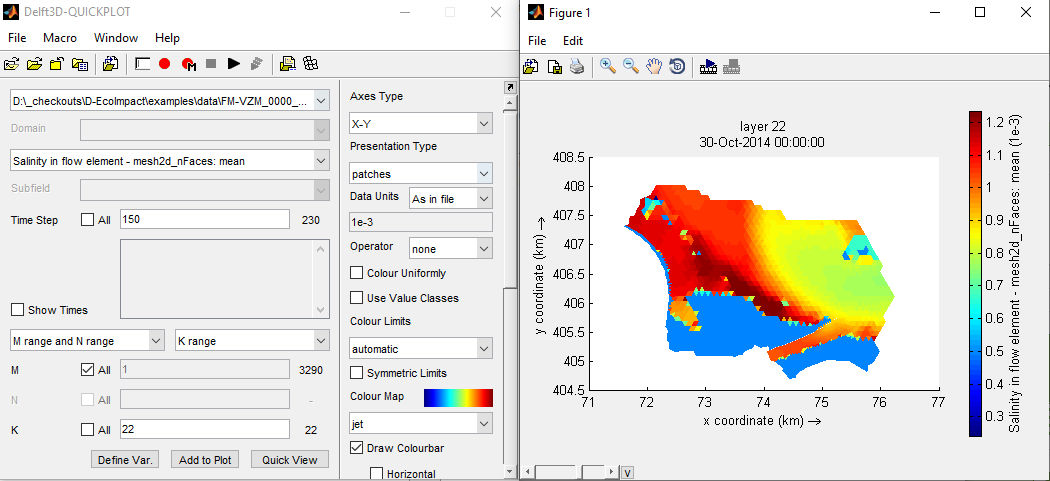Click the Quick View button
This screenshot has width=1050, height=481.
289,460
